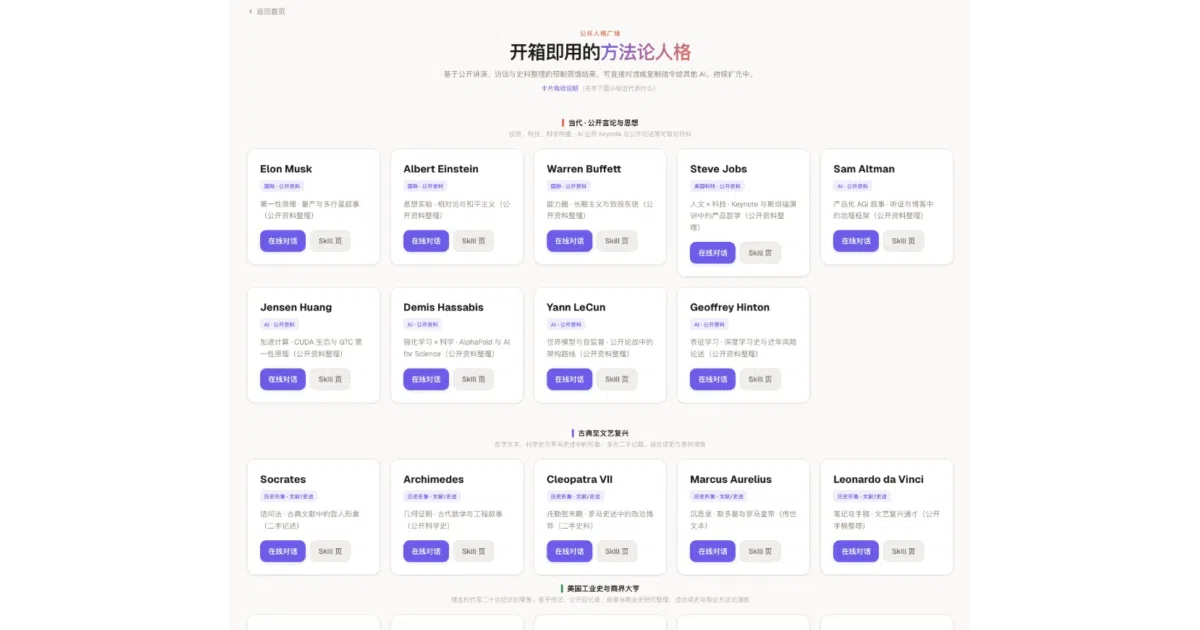Open Skill 页 for Archimedes
This screenshot has width=1200, height=630.
click(x=473, y=551)
